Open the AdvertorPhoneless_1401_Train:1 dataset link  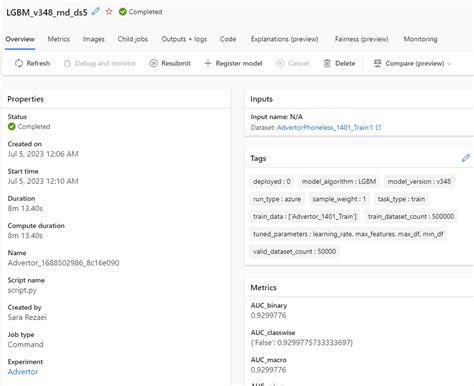pyautogui.click(x=325, y=127)
